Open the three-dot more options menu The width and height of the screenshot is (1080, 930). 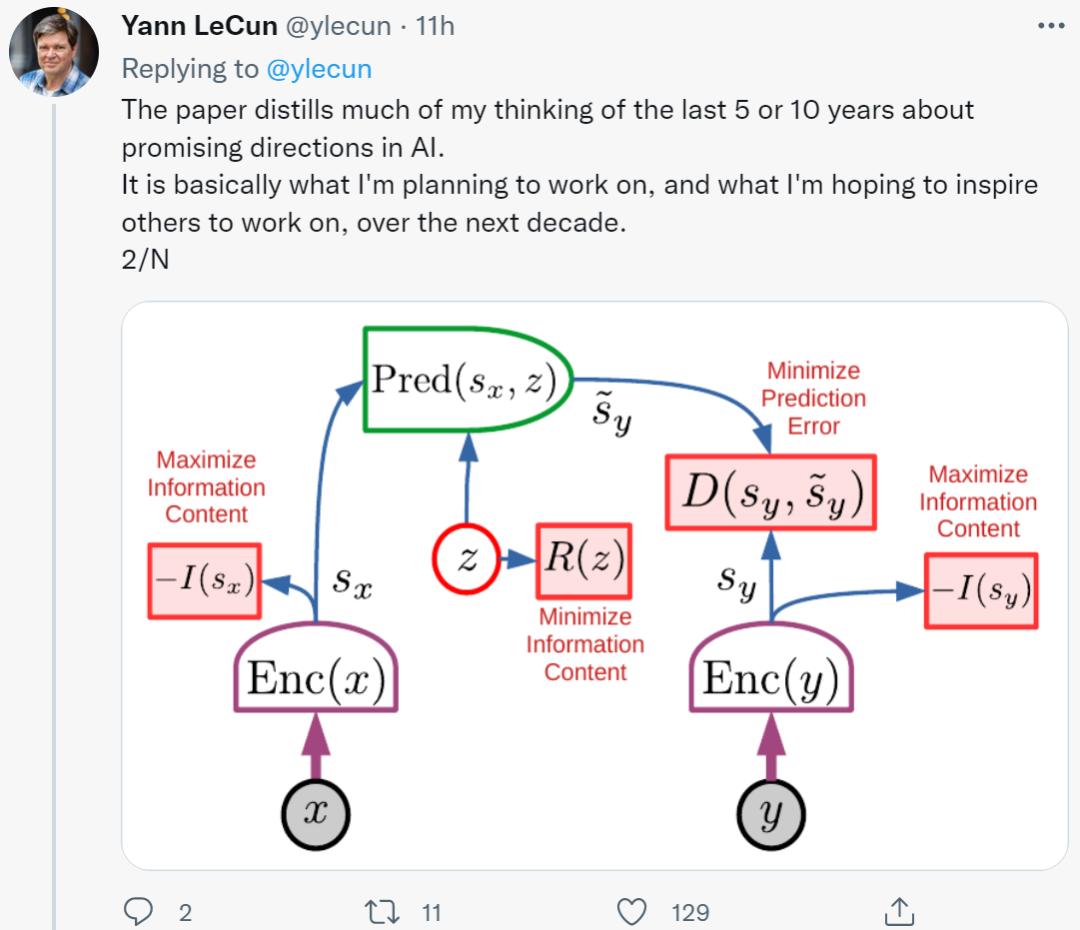pos(1051,26)
